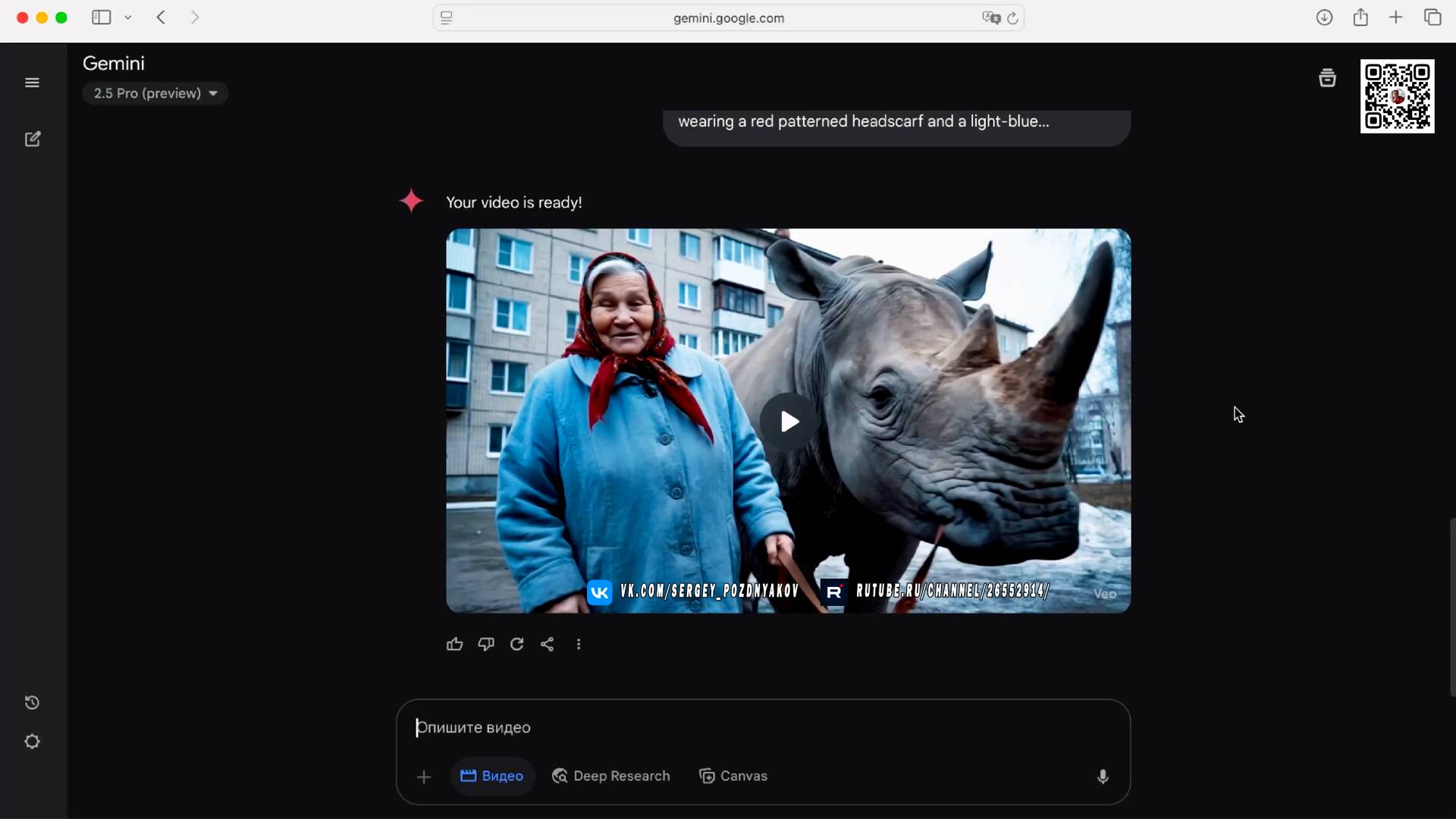Share the generated video
Screen dimensions: 1456x819
[548, 644]
